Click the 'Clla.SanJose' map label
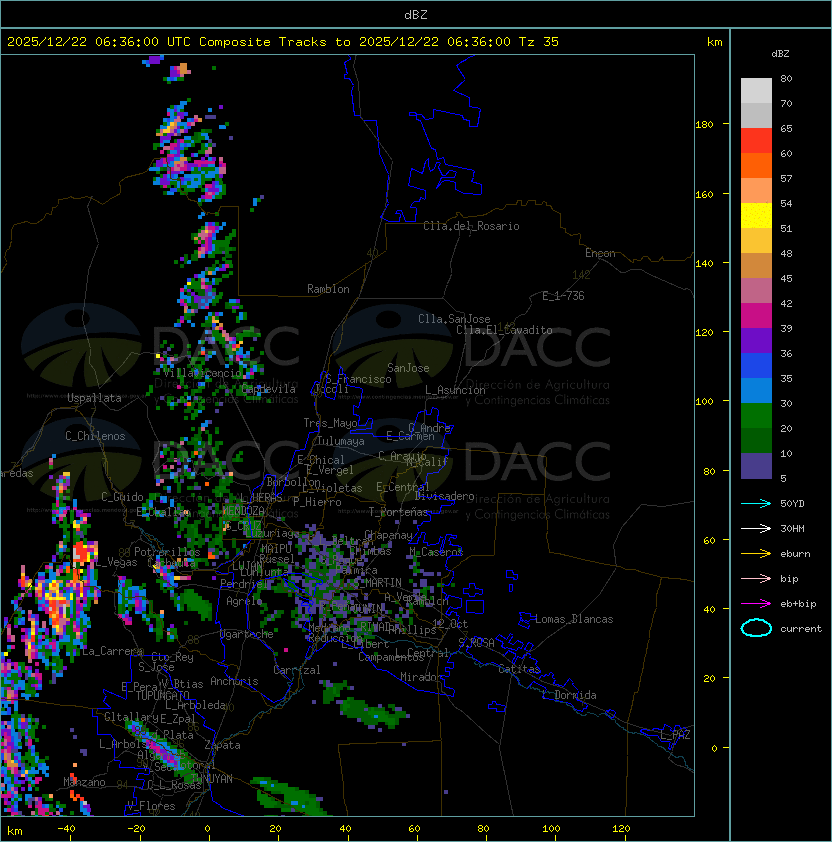The width and height of the screenshot is (832, 842). (x=454, y=319)
